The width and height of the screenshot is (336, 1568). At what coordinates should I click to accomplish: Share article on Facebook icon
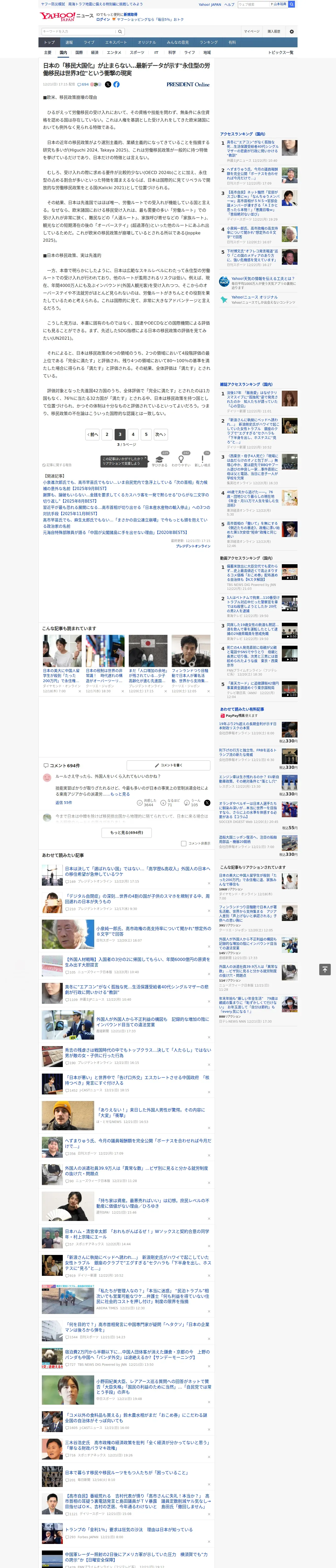click(x=116, y=85)
